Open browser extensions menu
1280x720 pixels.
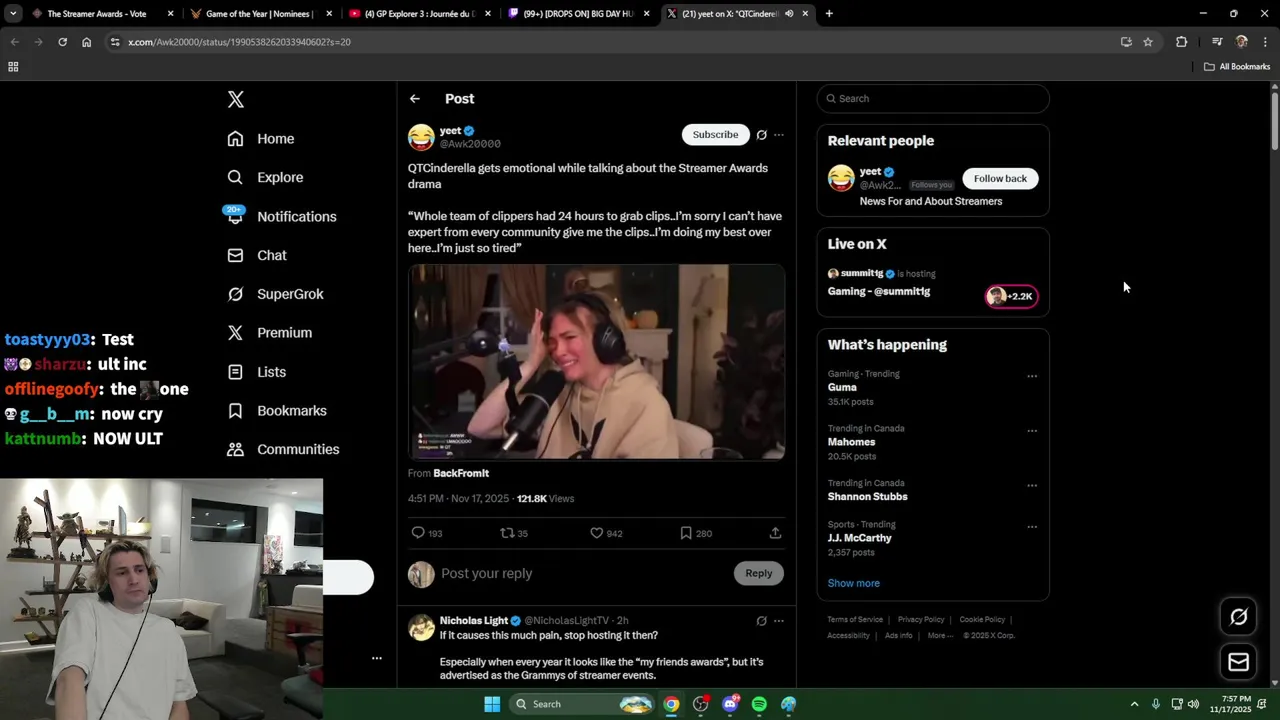[1182, 42]
